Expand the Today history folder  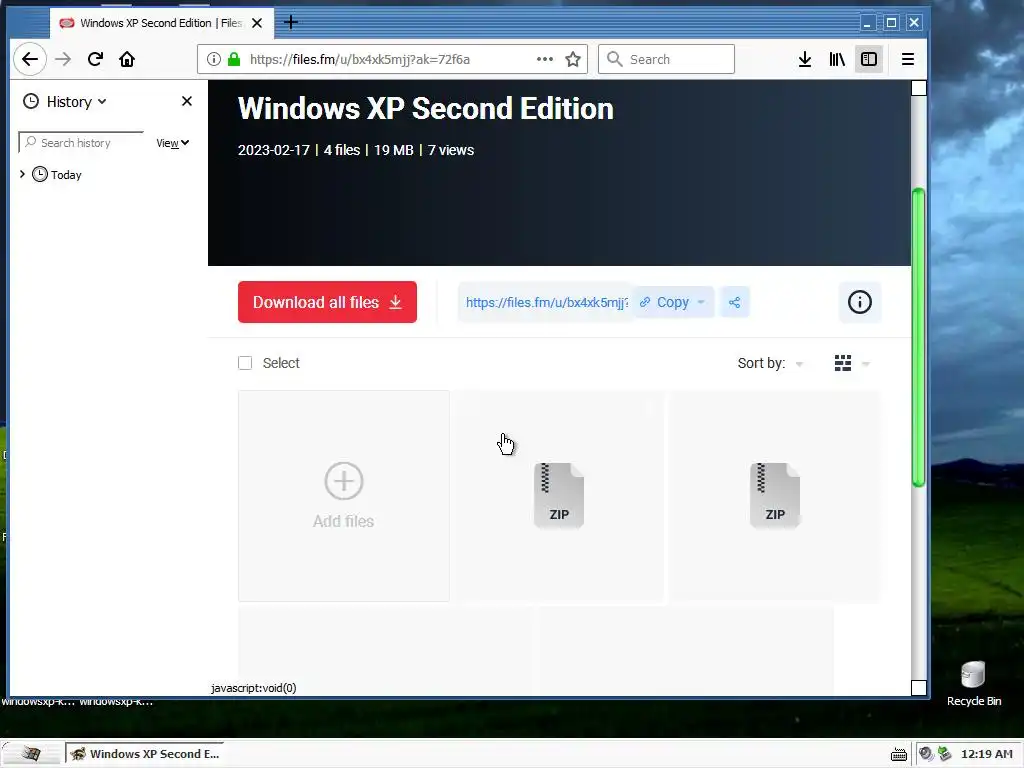coord(22,174)
